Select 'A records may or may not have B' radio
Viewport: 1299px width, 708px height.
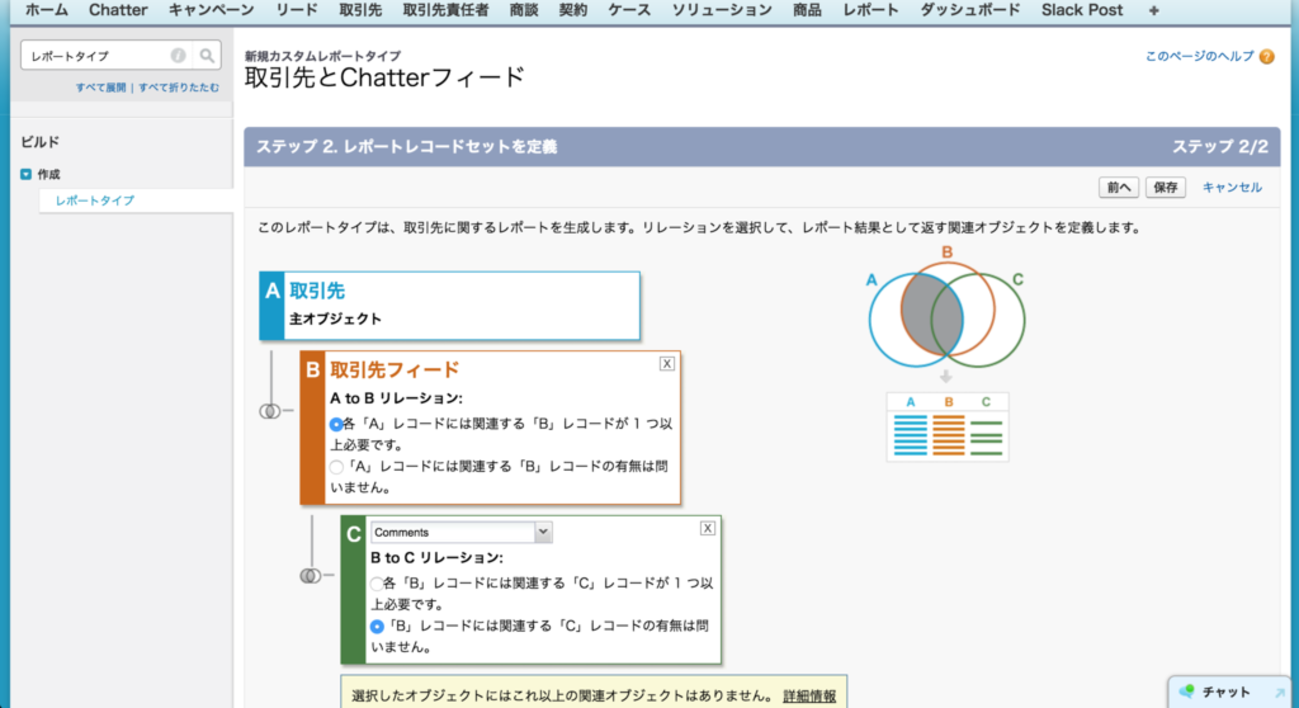tap(336, 467)
